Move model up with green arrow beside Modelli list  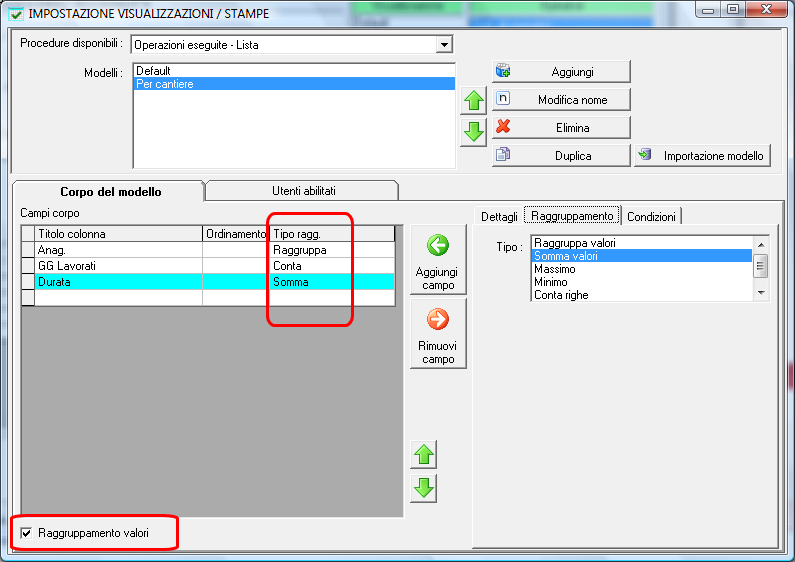pyautogui.click(x=474, y=100)
